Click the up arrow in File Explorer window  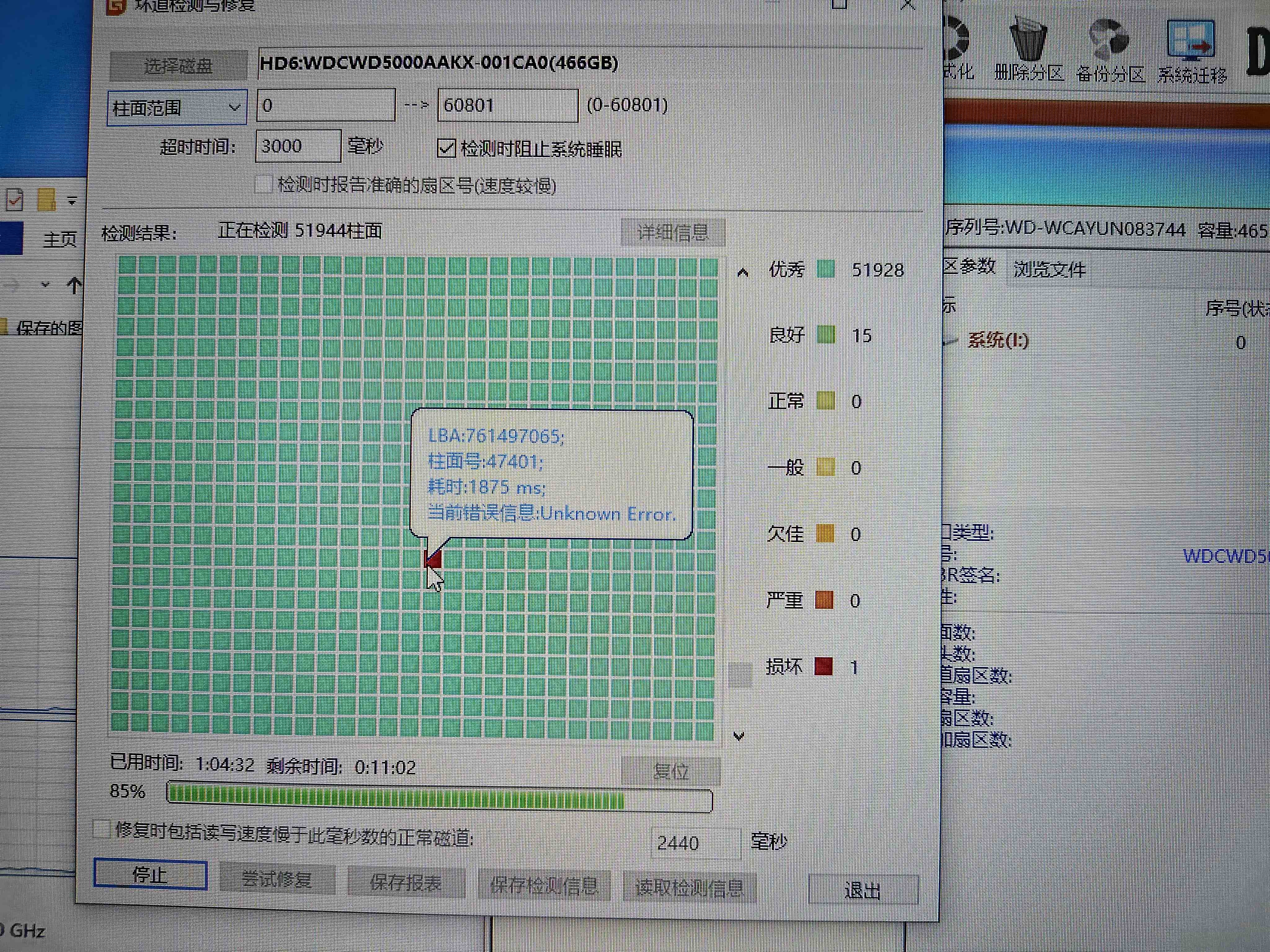74,285
